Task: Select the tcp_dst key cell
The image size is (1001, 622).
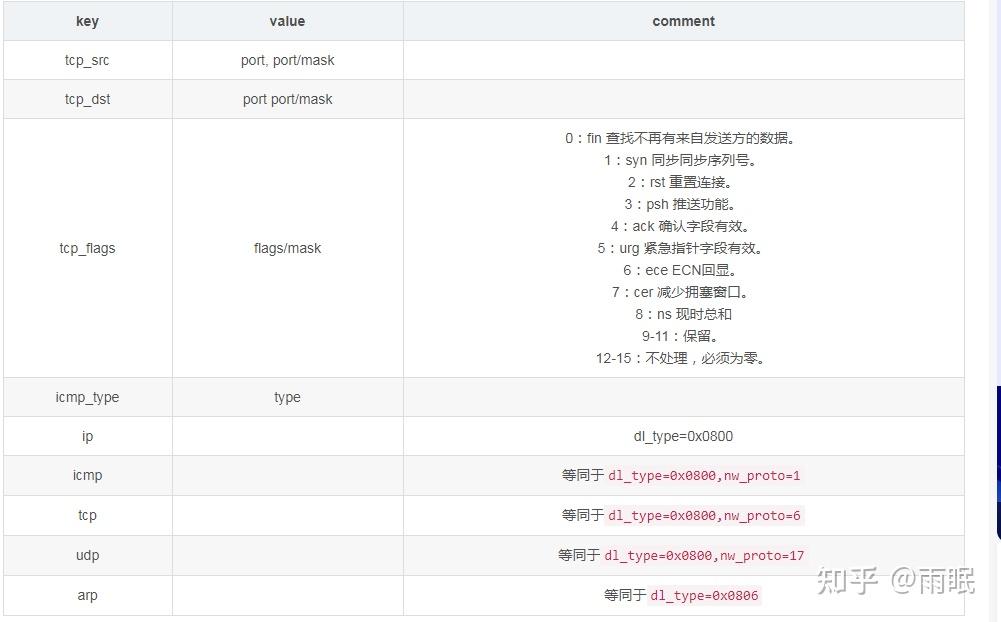Action: [87, 99]
